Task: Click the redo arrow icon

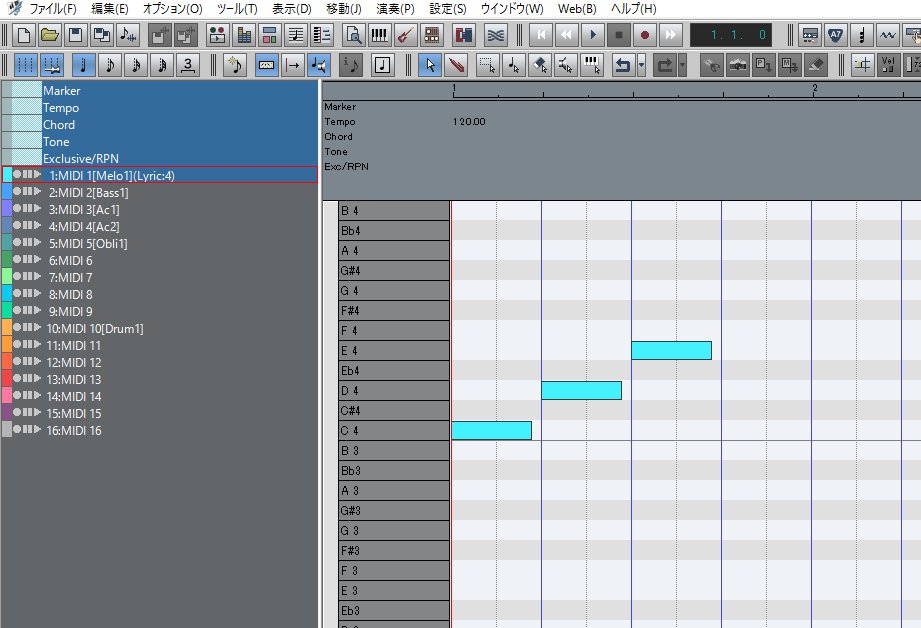Action: point(665,65)
